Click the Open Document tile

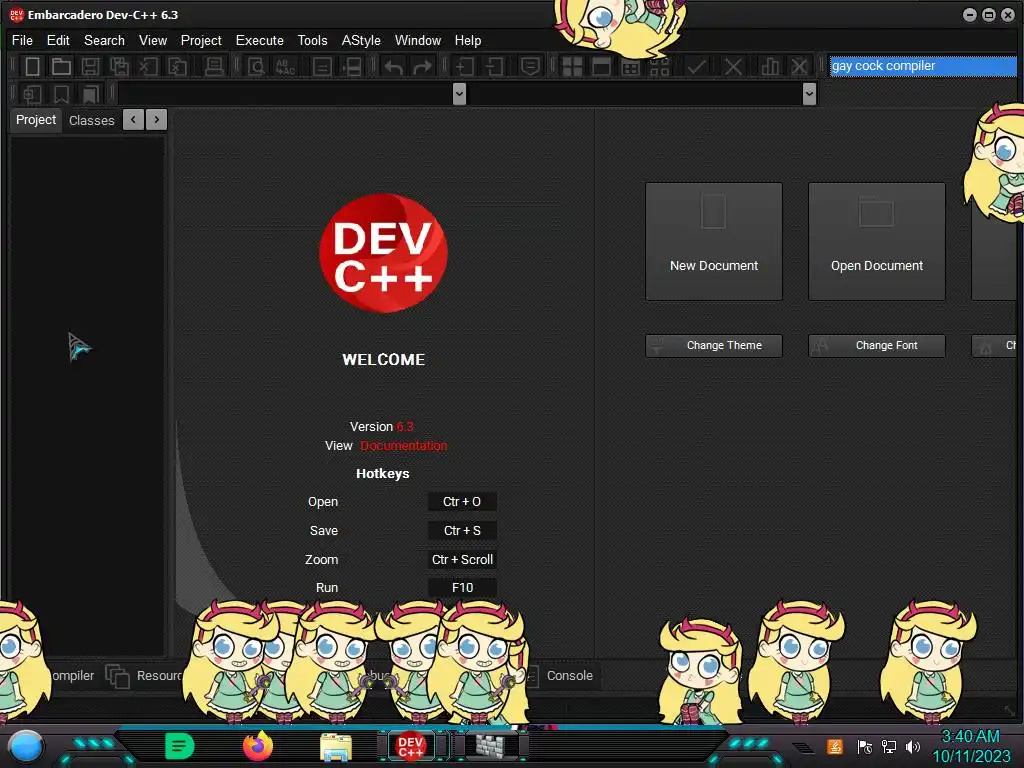877,242
